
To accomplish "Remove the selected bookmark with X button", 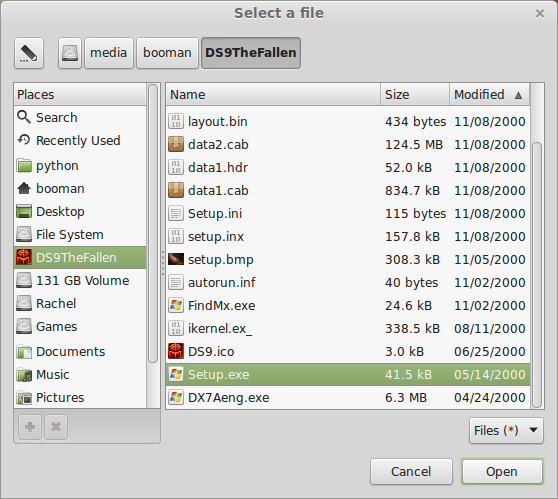I will [56, 427].
